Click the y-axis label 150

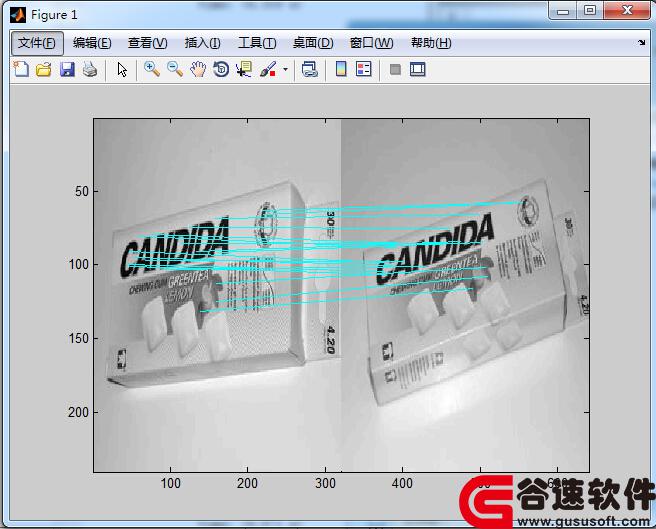pos(78,338)
